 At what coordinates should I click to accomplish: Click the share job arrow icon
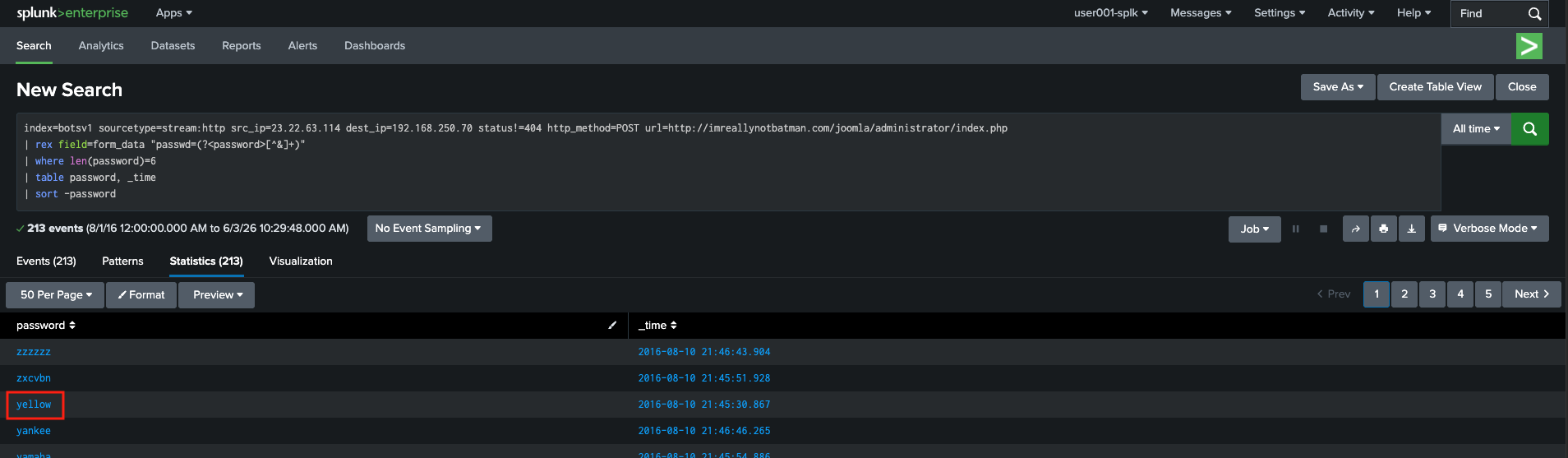coord(1356,229)
